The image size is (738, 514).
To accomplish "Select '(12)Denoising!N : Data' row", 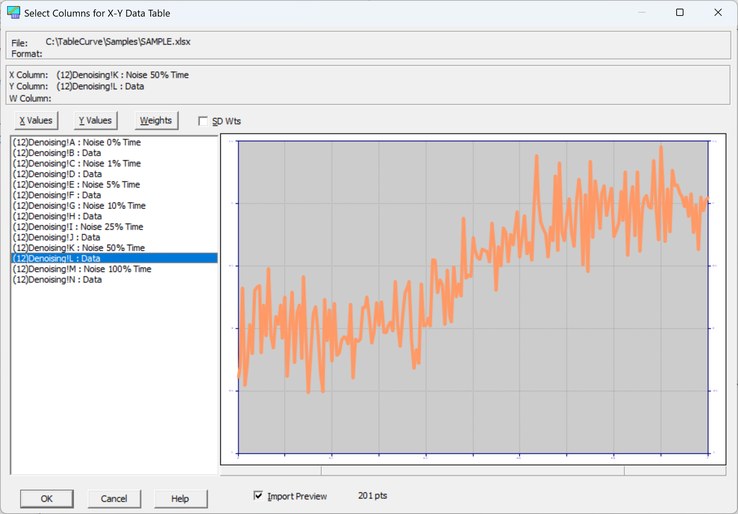I will tap(114, 280).
